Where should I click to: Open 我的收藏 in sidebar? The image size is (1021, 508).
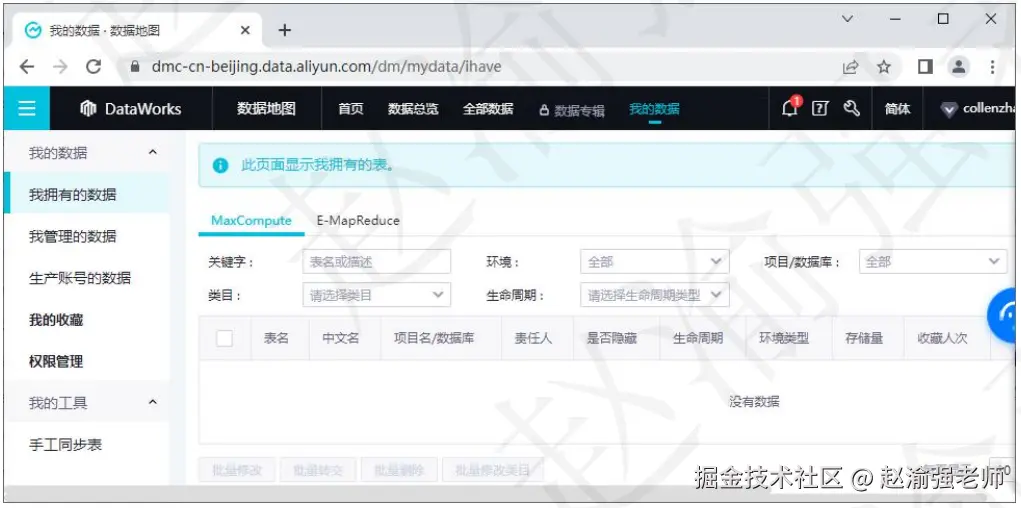[x=56, y=320]
